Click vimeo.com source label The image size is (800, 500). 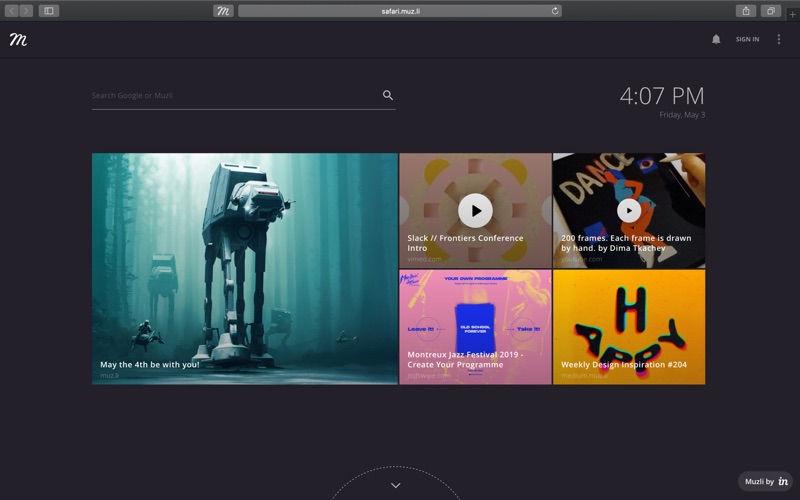click(x=424, y=259)
